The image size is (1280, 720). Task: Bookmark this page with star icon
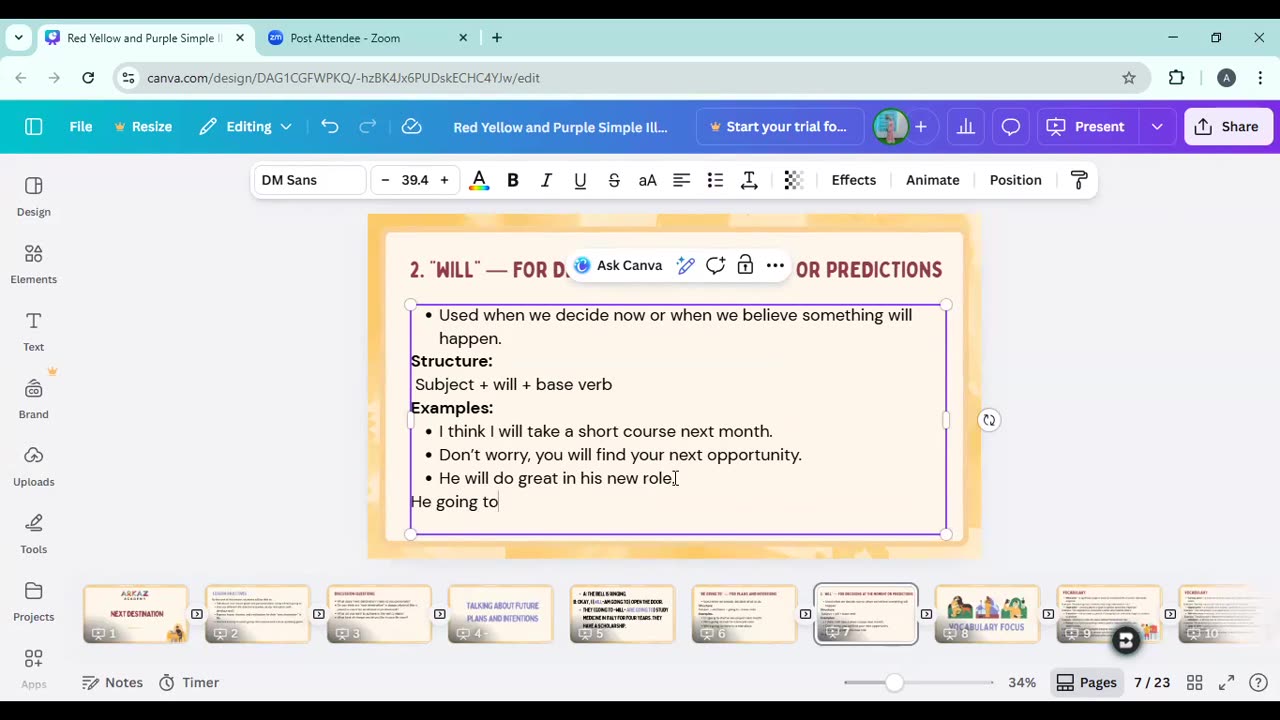[1129, 77]
